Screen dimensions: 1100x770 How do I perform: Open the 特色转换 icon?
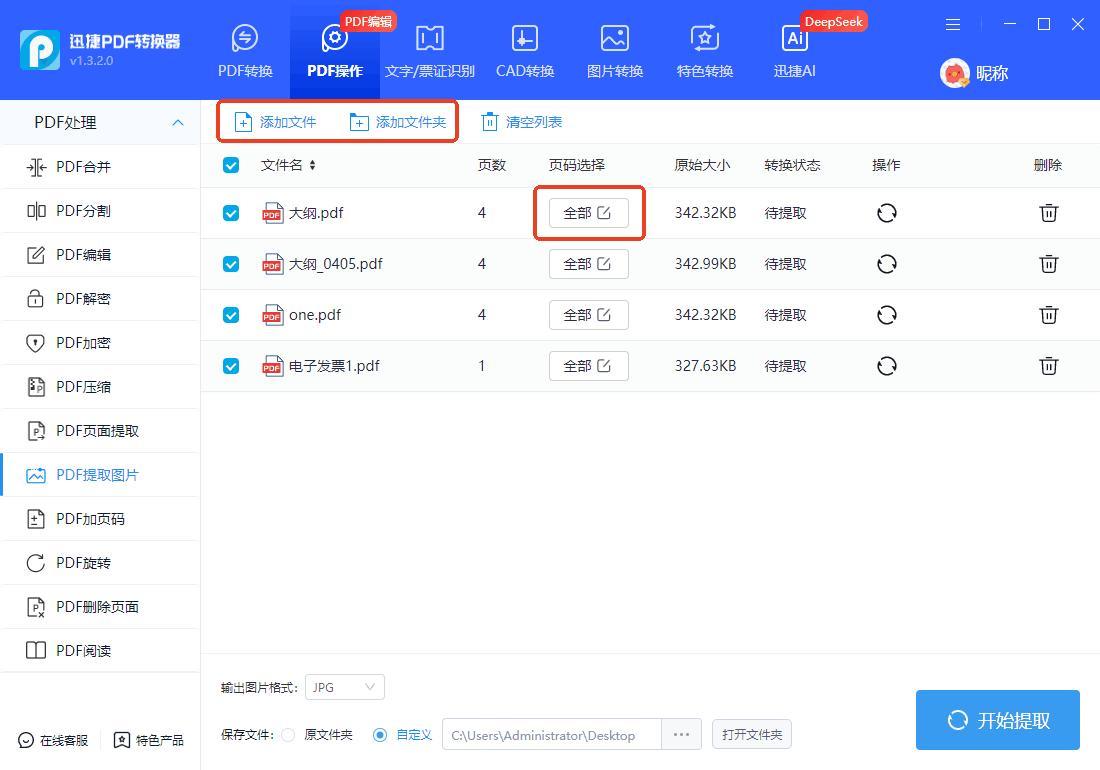[x=704, y=39]
